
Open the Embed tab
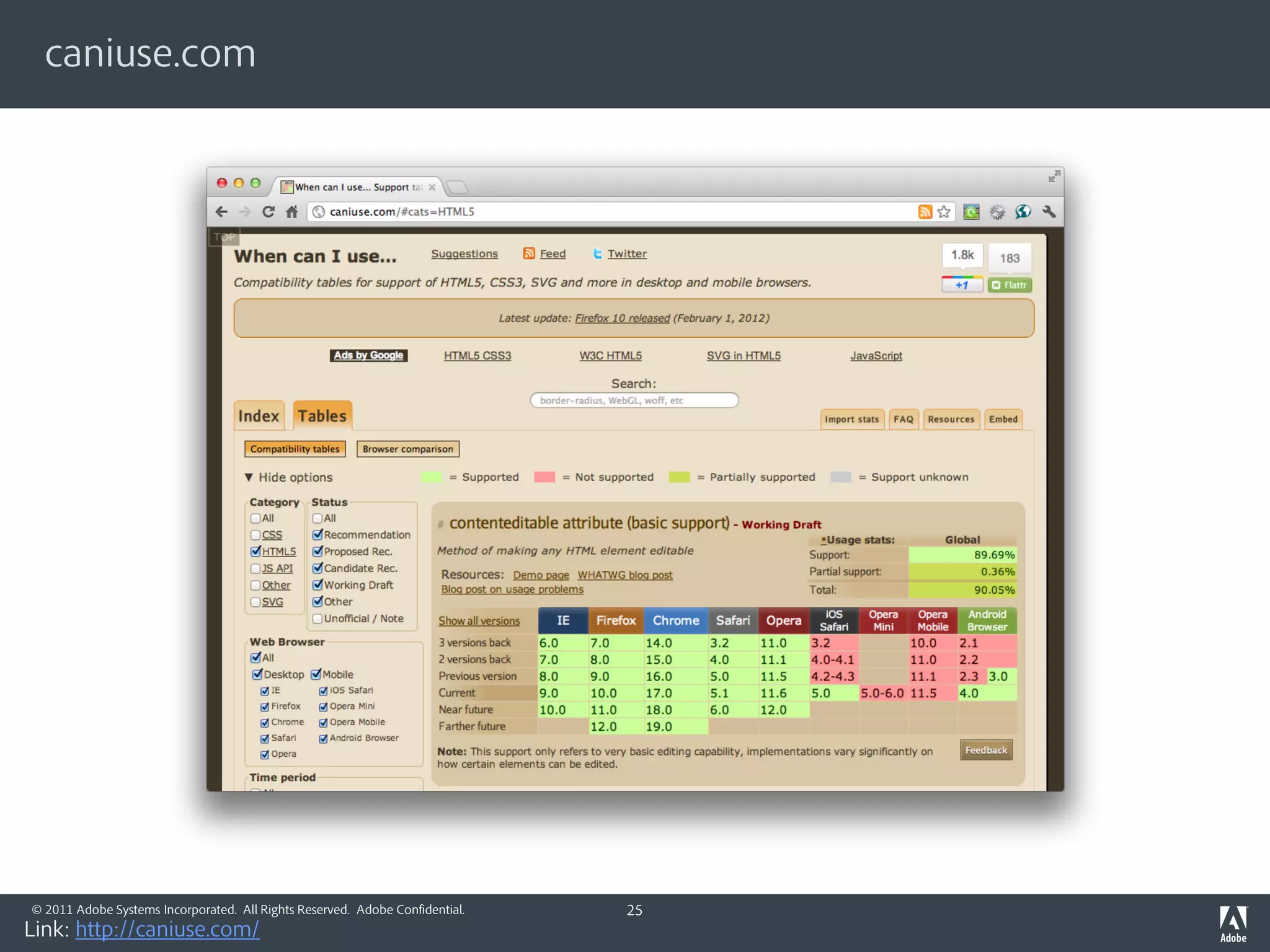coord(1003,420)
